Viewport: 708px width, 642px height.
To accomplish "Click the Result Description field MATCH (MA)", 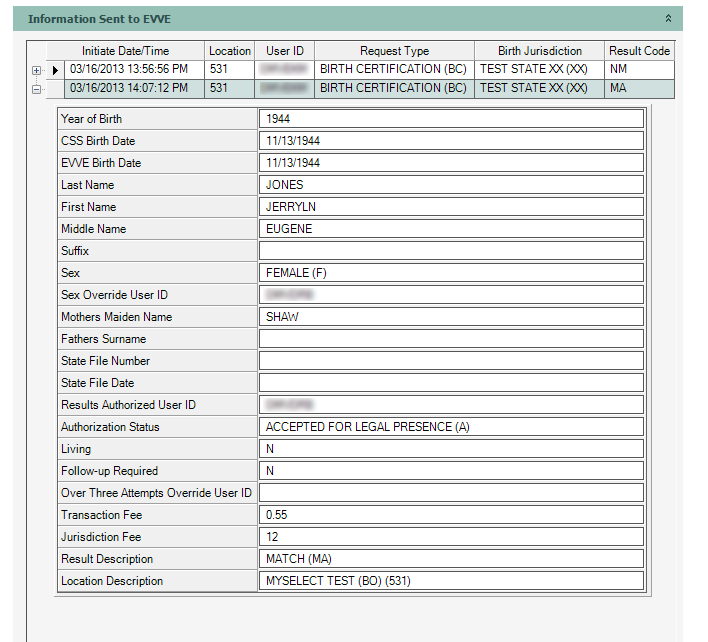I will click(450, 559).
